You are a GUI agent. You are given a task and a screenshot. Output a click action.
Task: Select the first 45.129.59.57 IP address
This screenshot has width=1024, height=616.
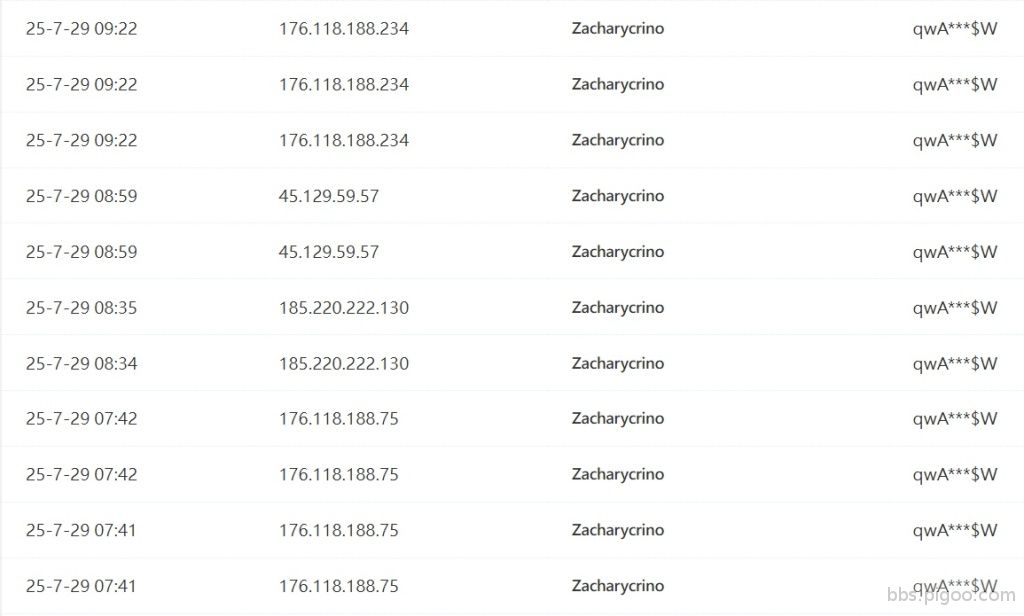(x=329, y=196)
